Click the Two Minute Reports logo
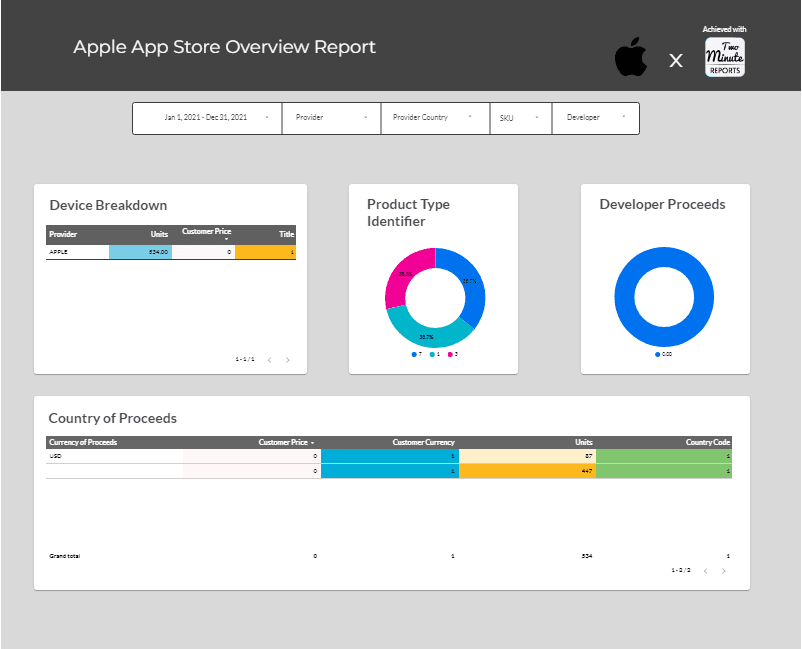The image size is (802, 649). point(725,57)
